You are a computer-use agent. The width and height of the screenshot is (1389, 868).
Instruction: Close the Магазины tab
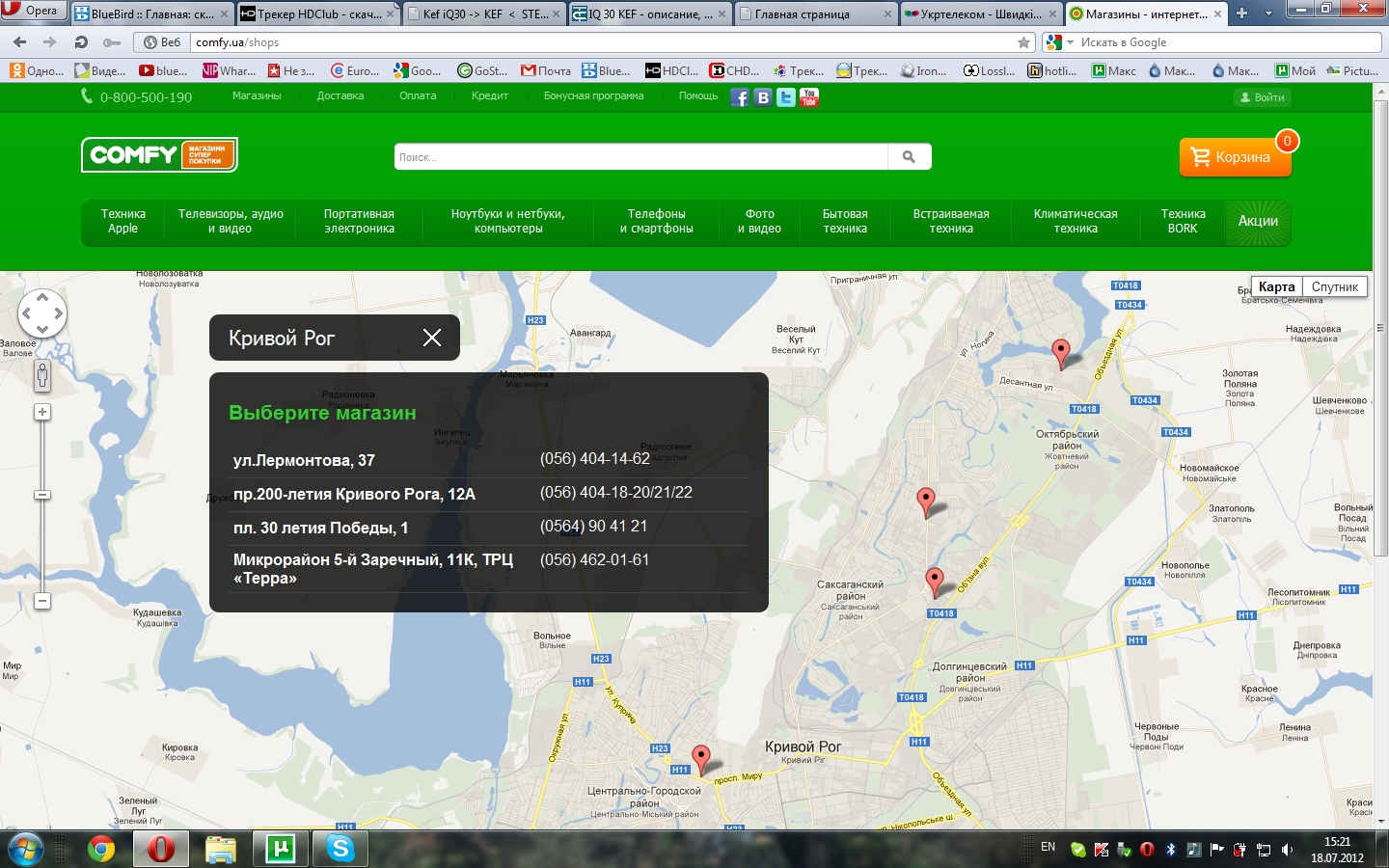tap(1217, 14)
